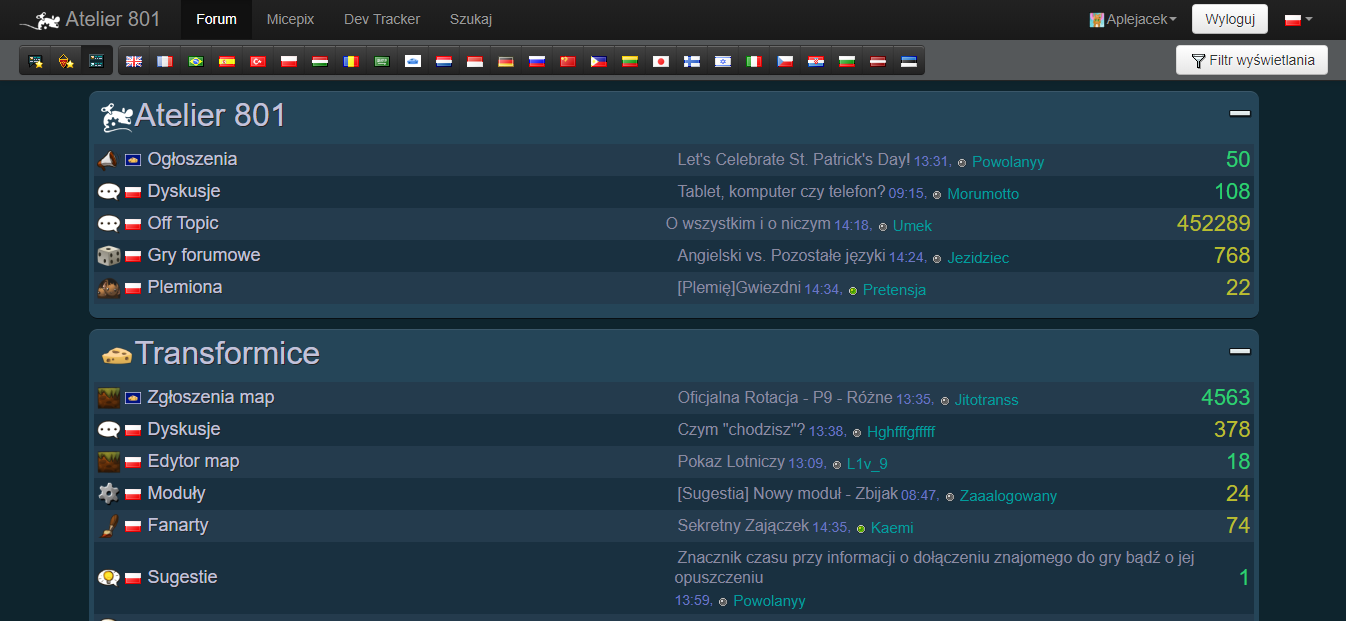Select the Czech flag community

[x=785, y=61]
